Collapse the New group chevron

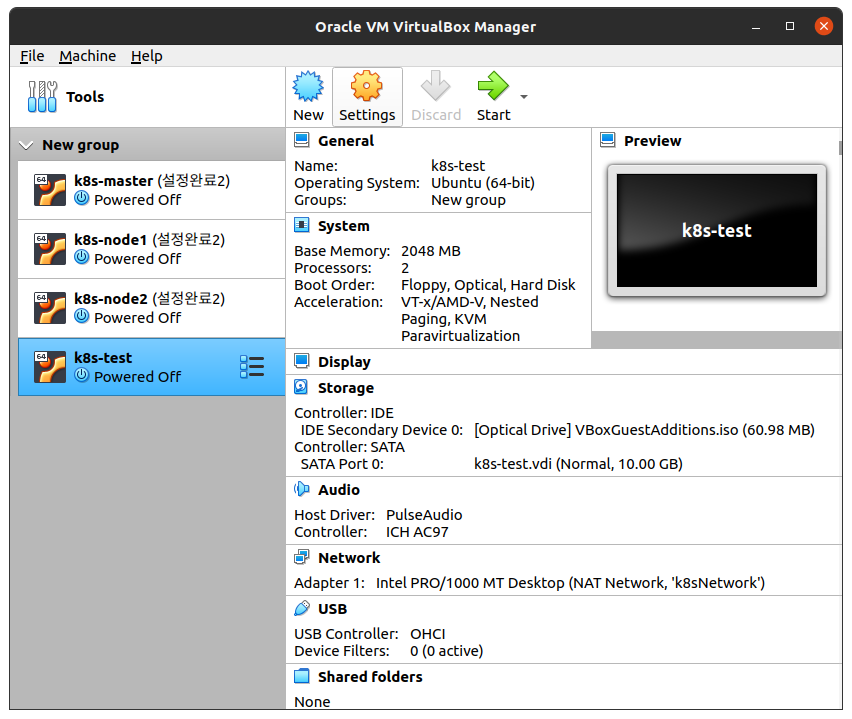coord(26,145)
